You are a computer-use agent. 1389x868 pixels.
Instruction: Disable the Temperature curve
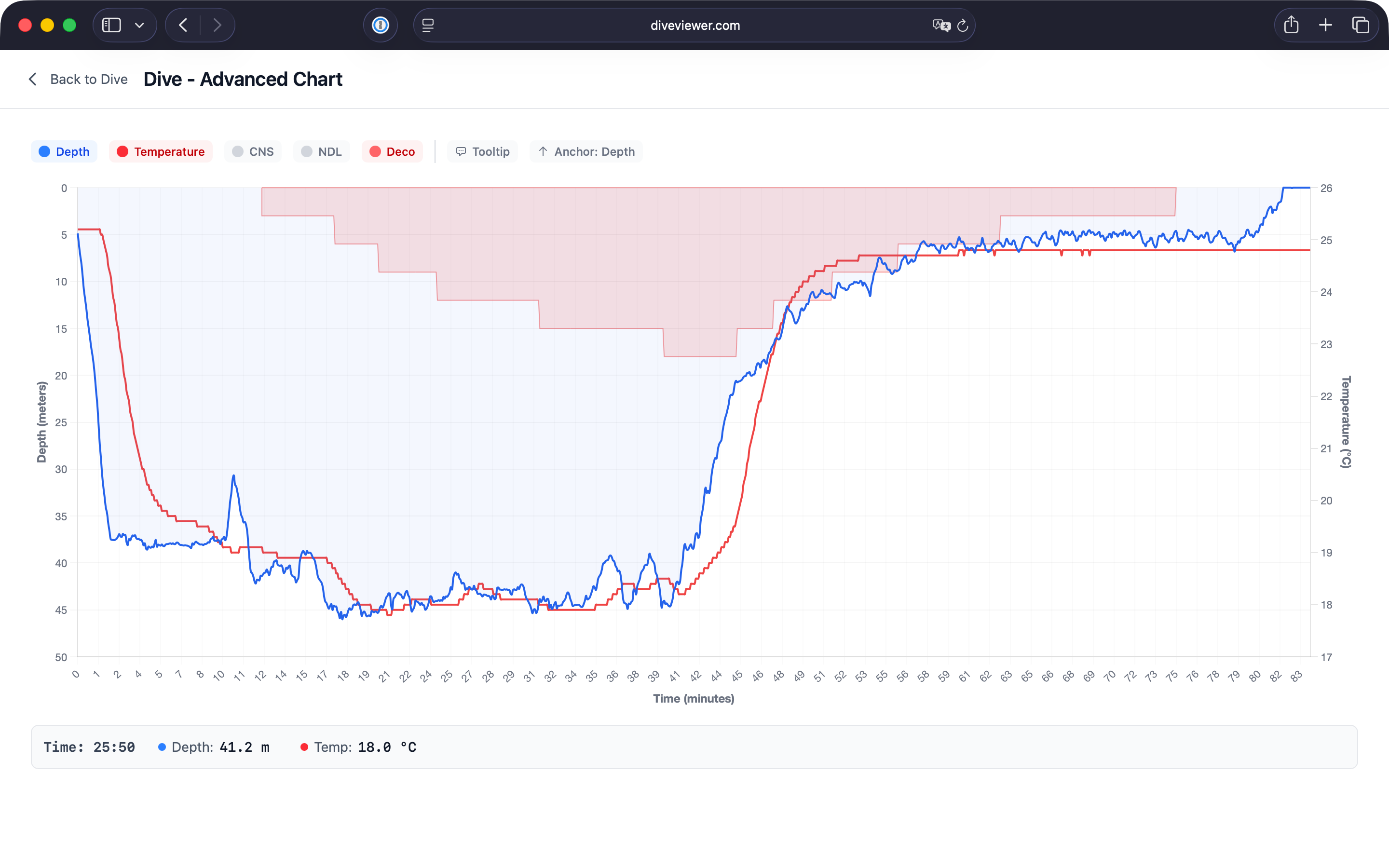click(x=161, y=151)
